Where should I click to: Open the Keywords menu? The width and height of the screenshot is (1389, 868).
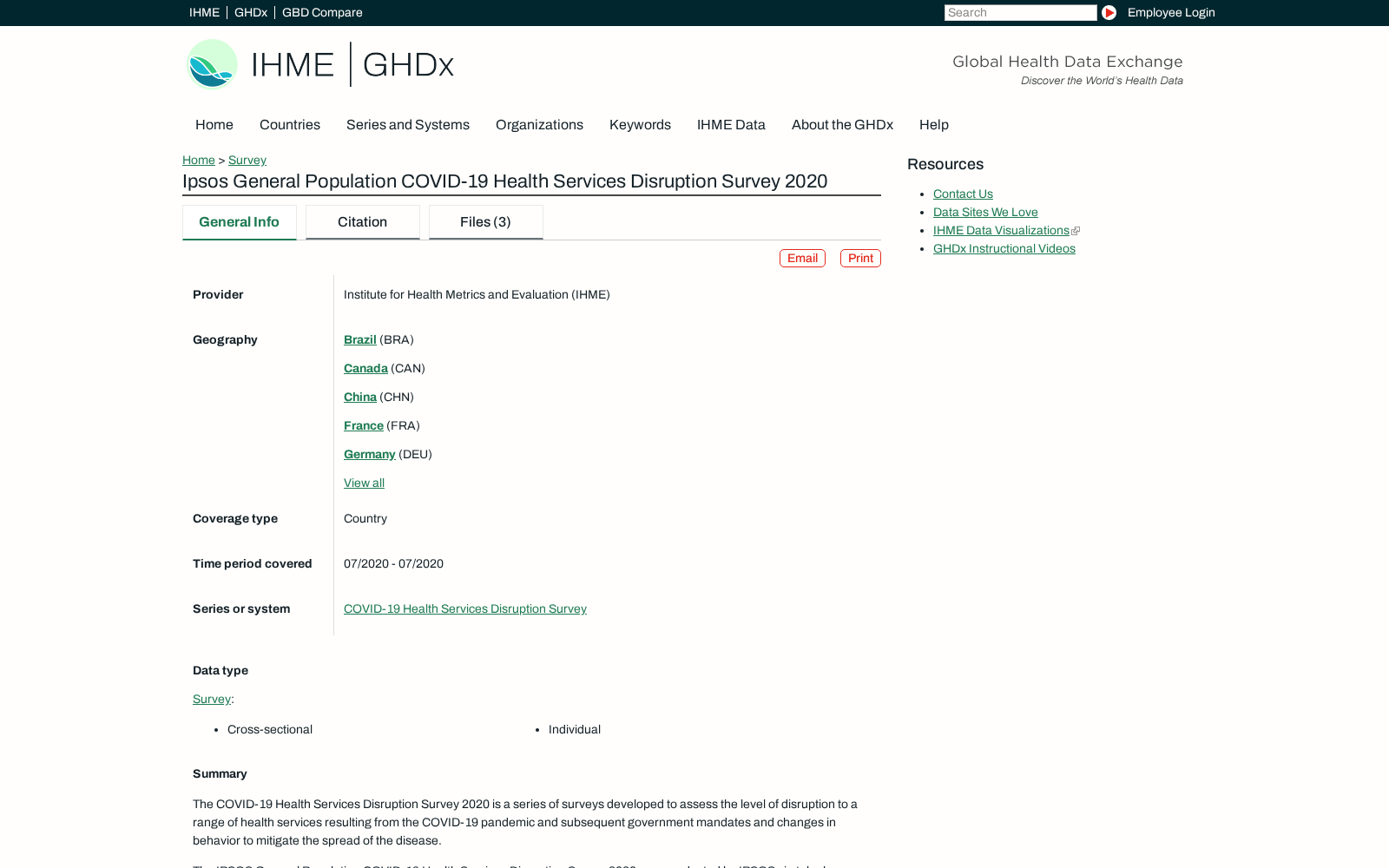pos(640,125)
